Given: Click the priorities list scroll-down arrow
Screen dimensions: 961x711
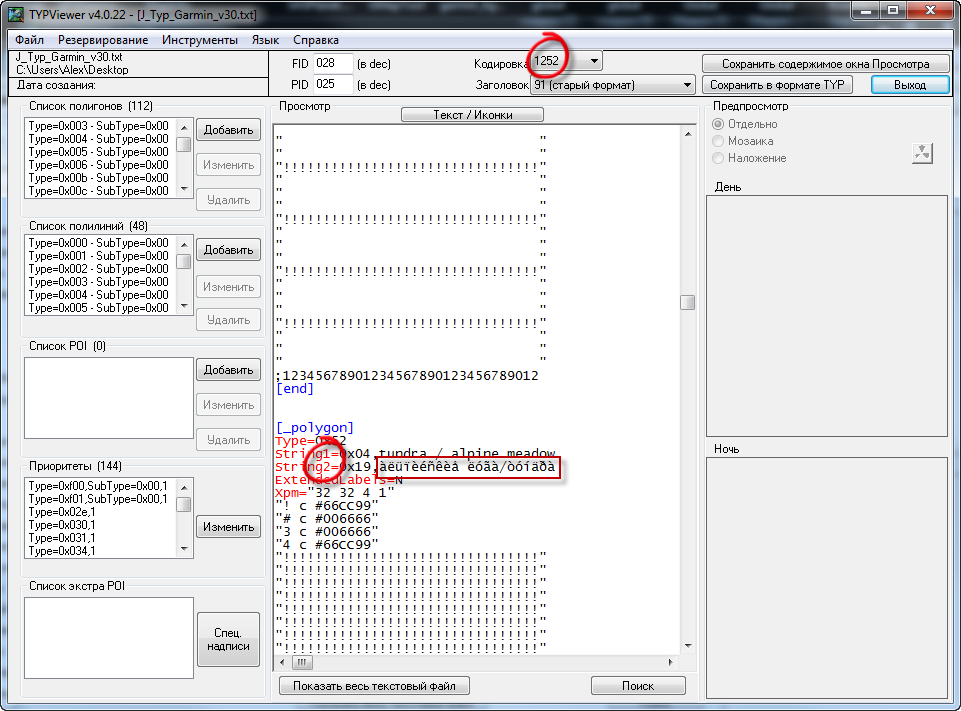Looking at the screenshot, I should pos(184,548).
